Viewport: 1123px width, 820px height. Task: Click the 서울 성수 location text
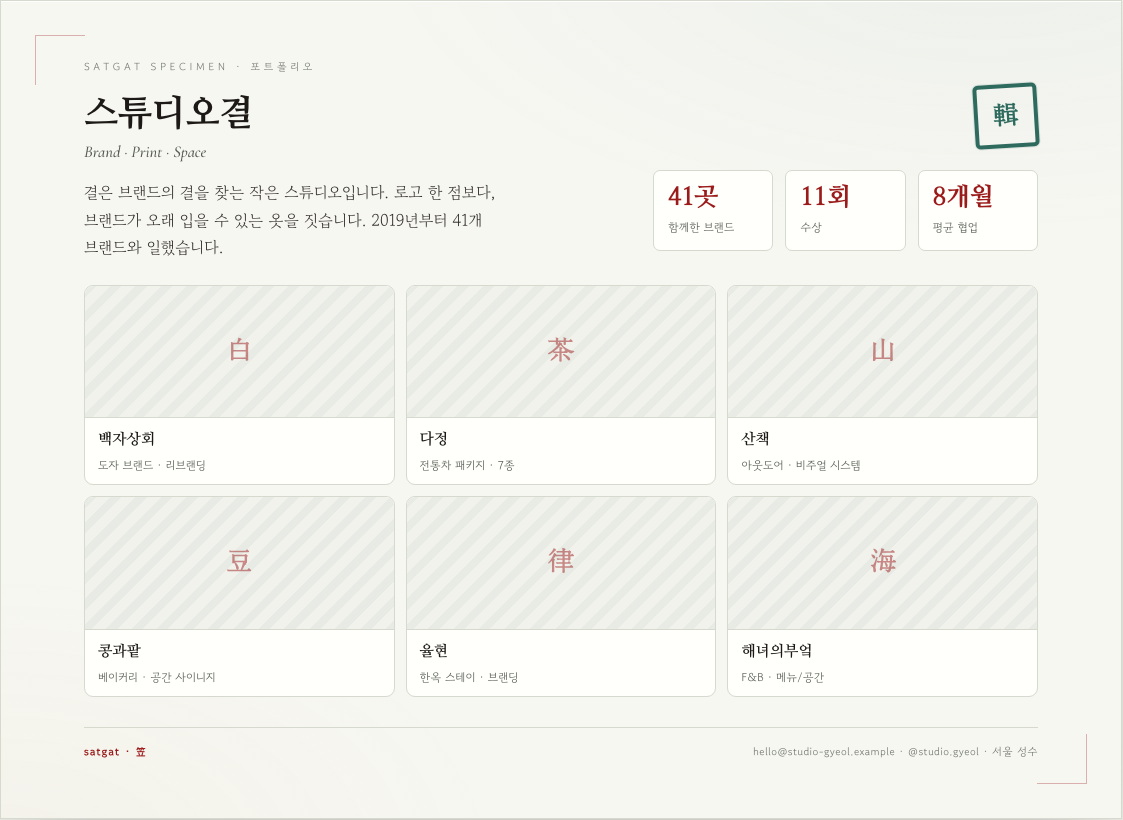(x=1015, y=752)
